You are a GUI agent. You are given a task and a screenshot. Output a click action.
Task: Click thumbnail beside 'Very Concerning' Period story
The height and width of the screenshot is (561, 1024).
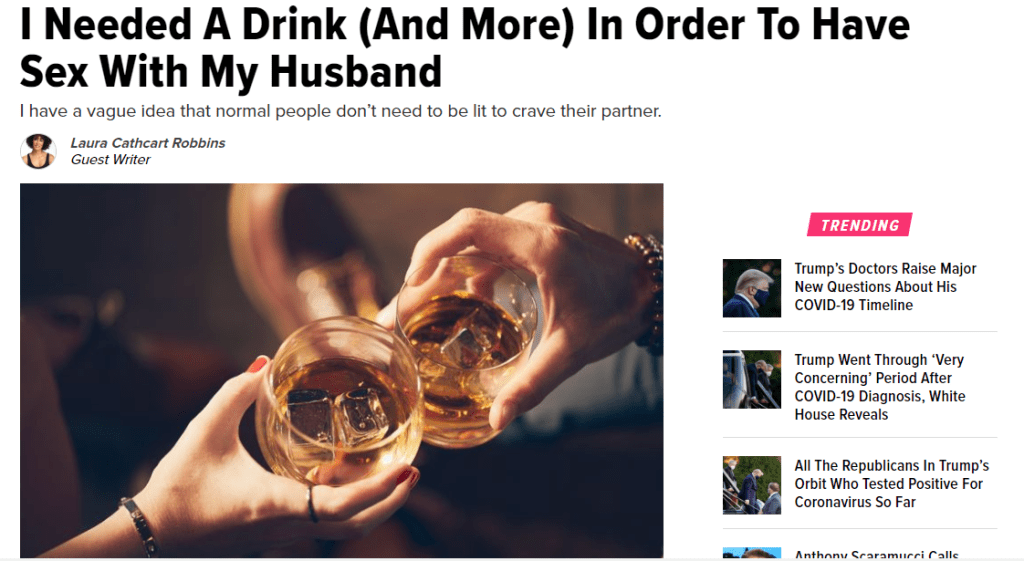(752, 379)
